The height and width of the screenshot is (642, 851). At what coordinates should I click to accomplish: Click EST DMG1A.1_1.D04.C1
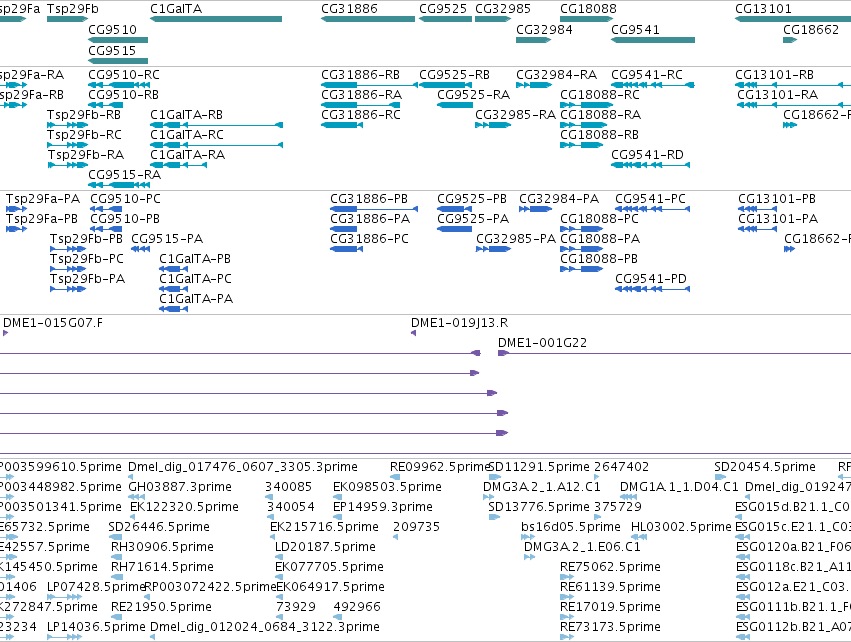[628, 497]
